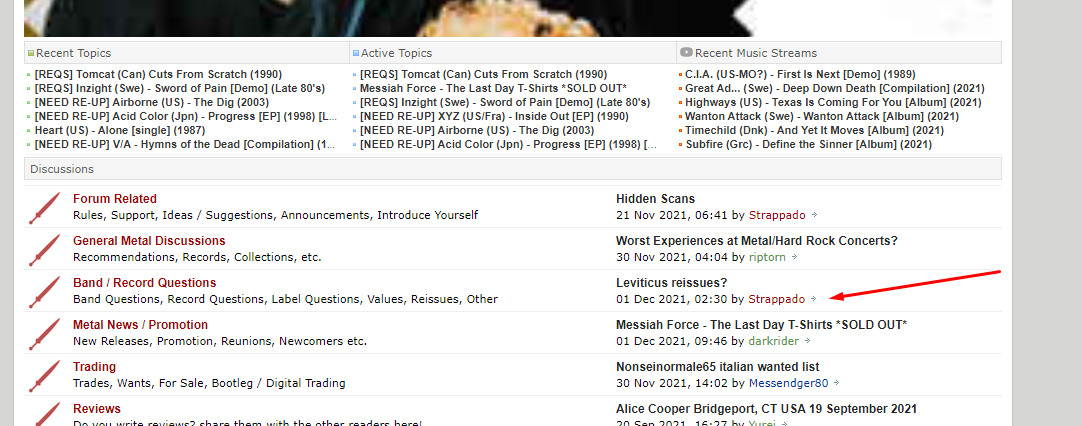The width and height of the screenshot is (1082, 426).
Task: View darkrider's user profile
Action: [774, 341]
